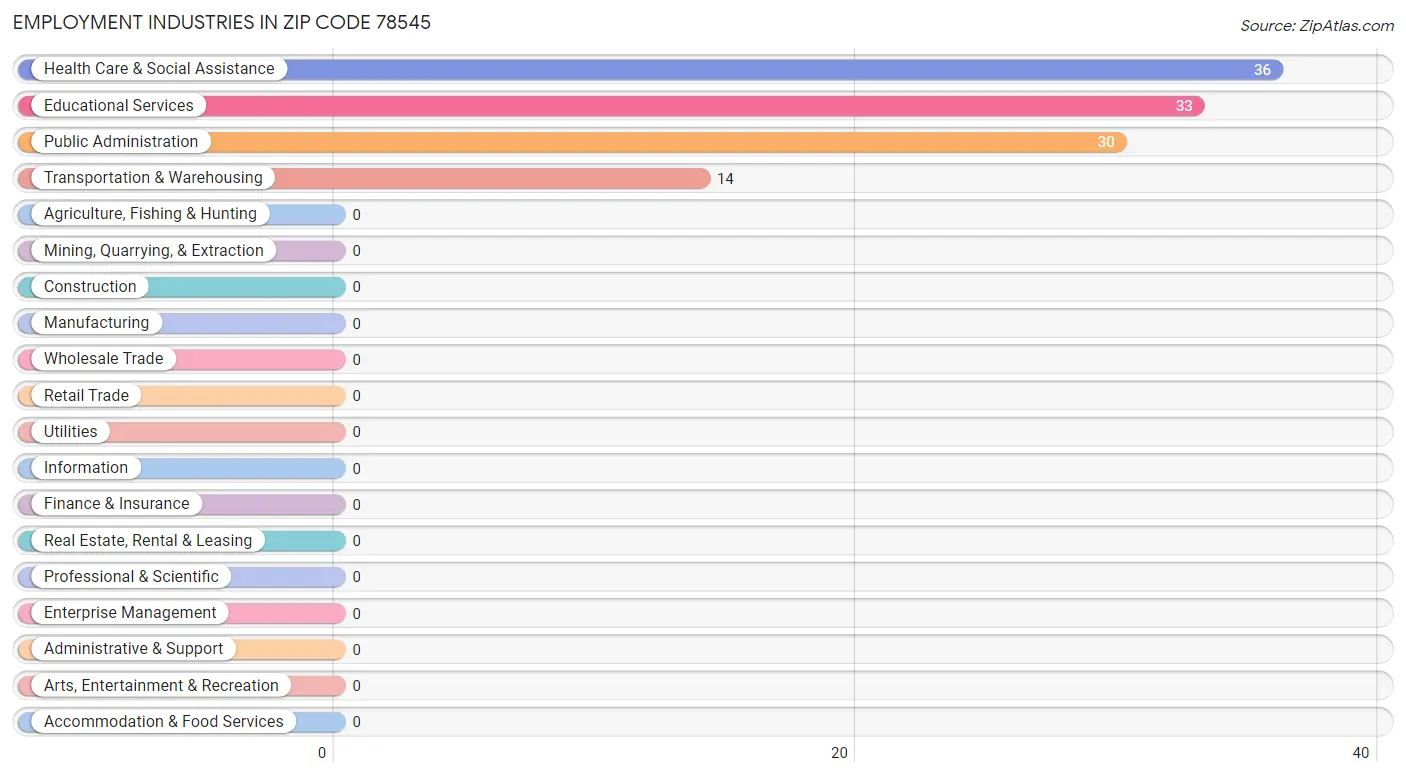Click the 0 value beside Wholesale Trade bar
Image resolution: width=1406 pixels, height=776 pixels.
click(356, 360)
